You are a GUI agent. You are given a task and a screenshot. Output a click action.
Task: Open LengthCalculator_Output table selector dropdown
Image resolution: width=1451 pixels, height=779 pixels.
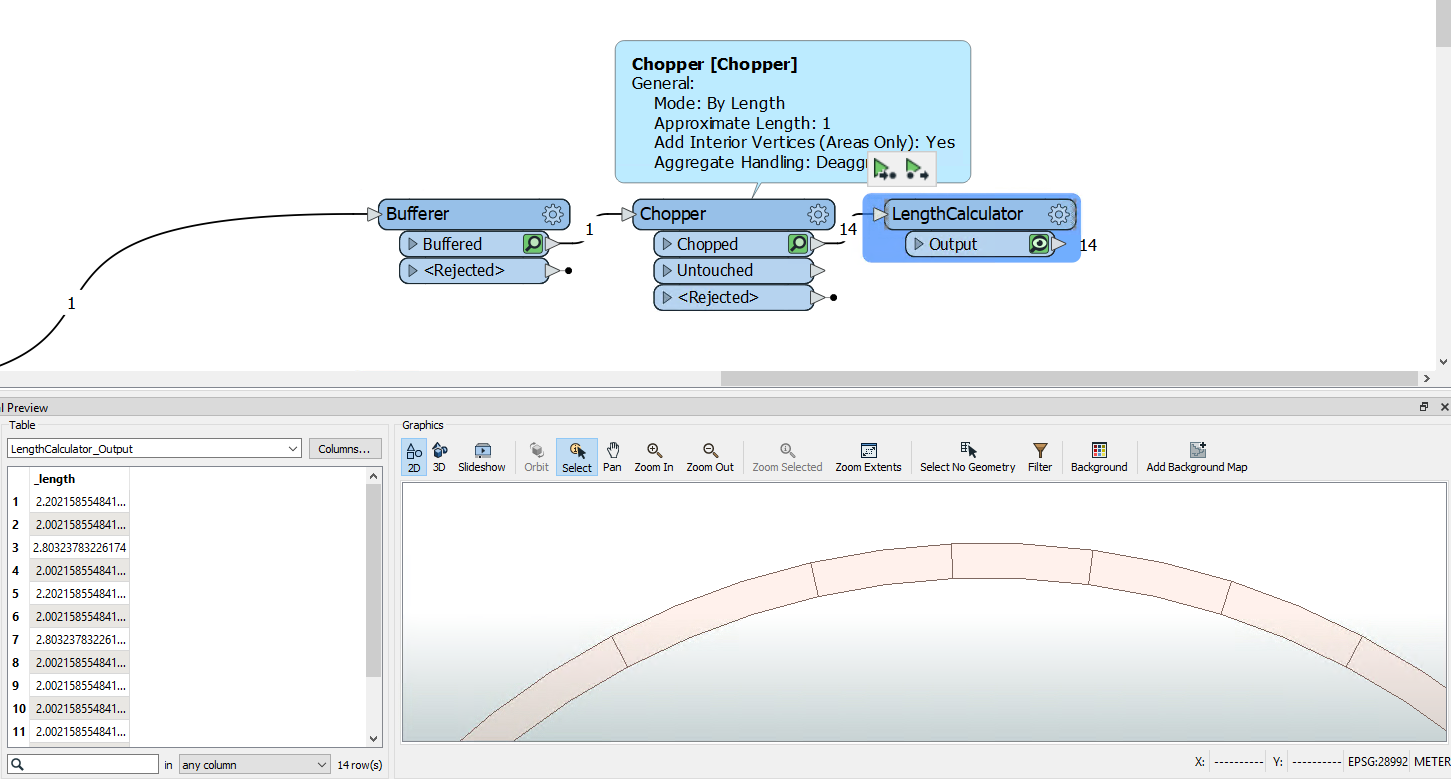(x=154, y=449)
